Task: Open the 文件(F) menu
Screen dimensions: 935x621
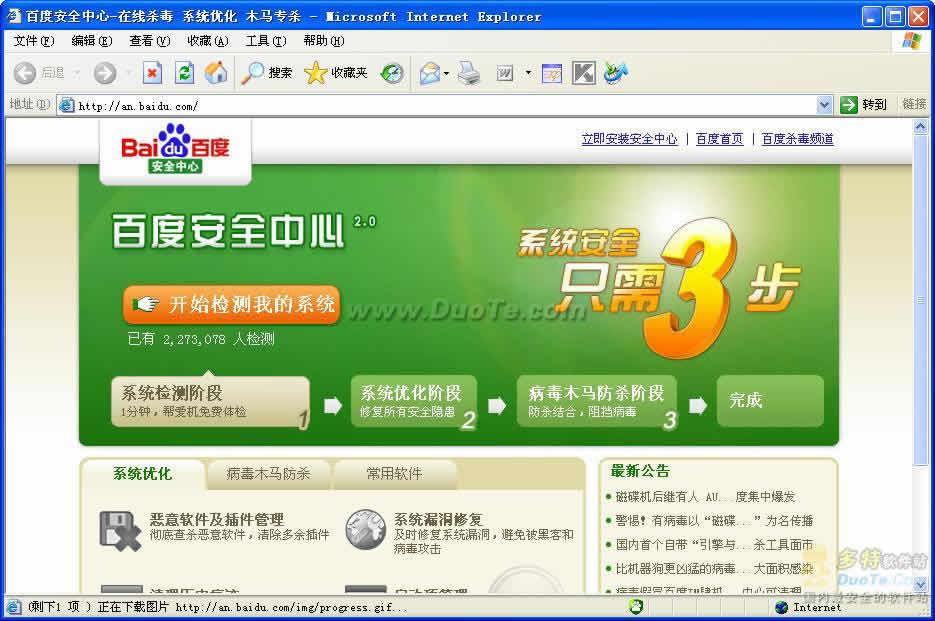Action: tap(34, 41)
